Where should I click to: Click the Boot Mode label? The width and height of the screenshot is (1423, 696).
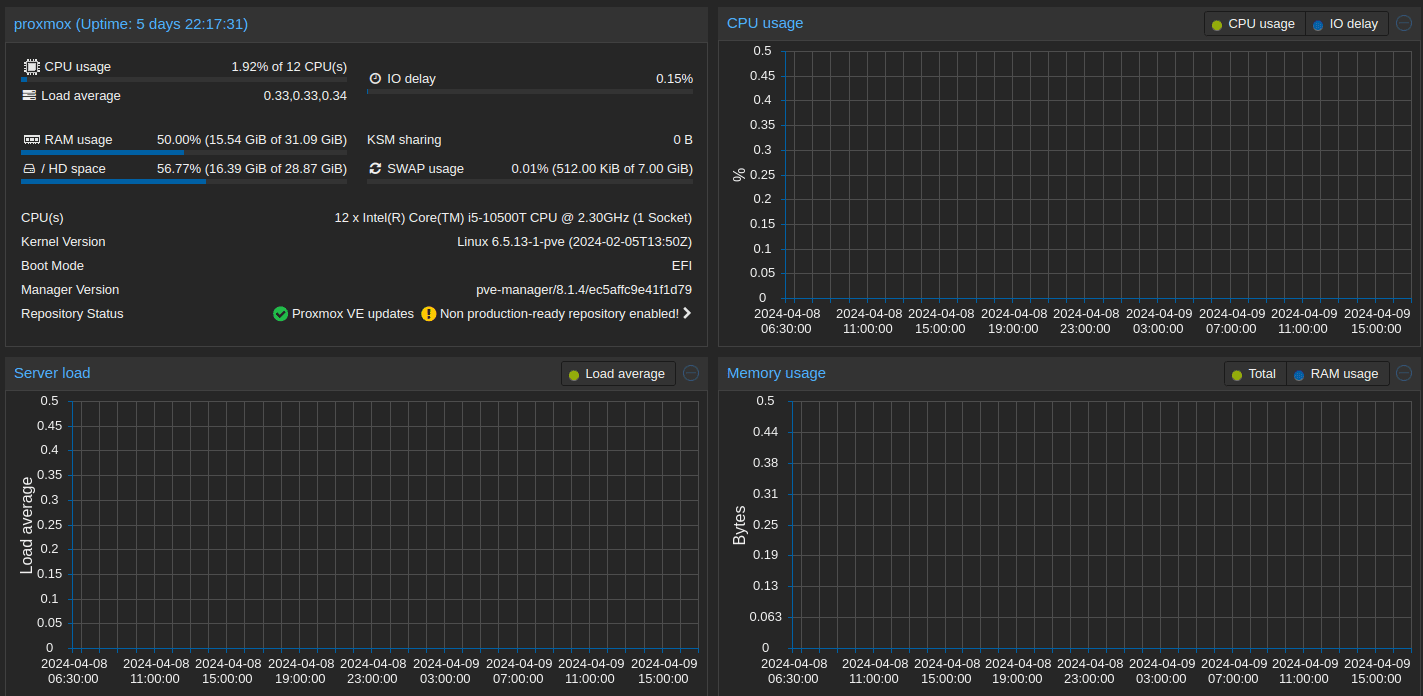pos(52,266)
